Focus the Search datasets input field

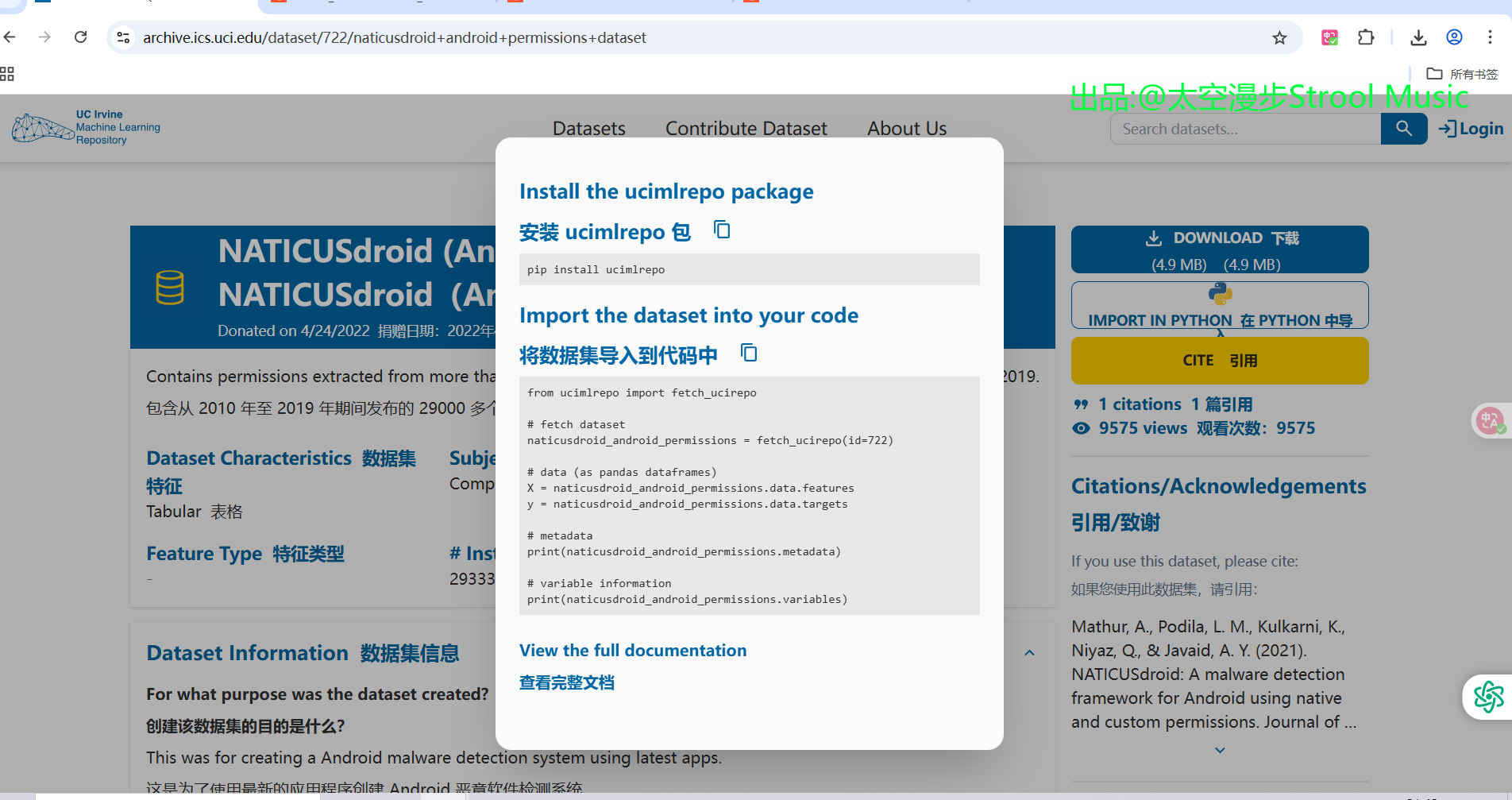point(1245,129)
